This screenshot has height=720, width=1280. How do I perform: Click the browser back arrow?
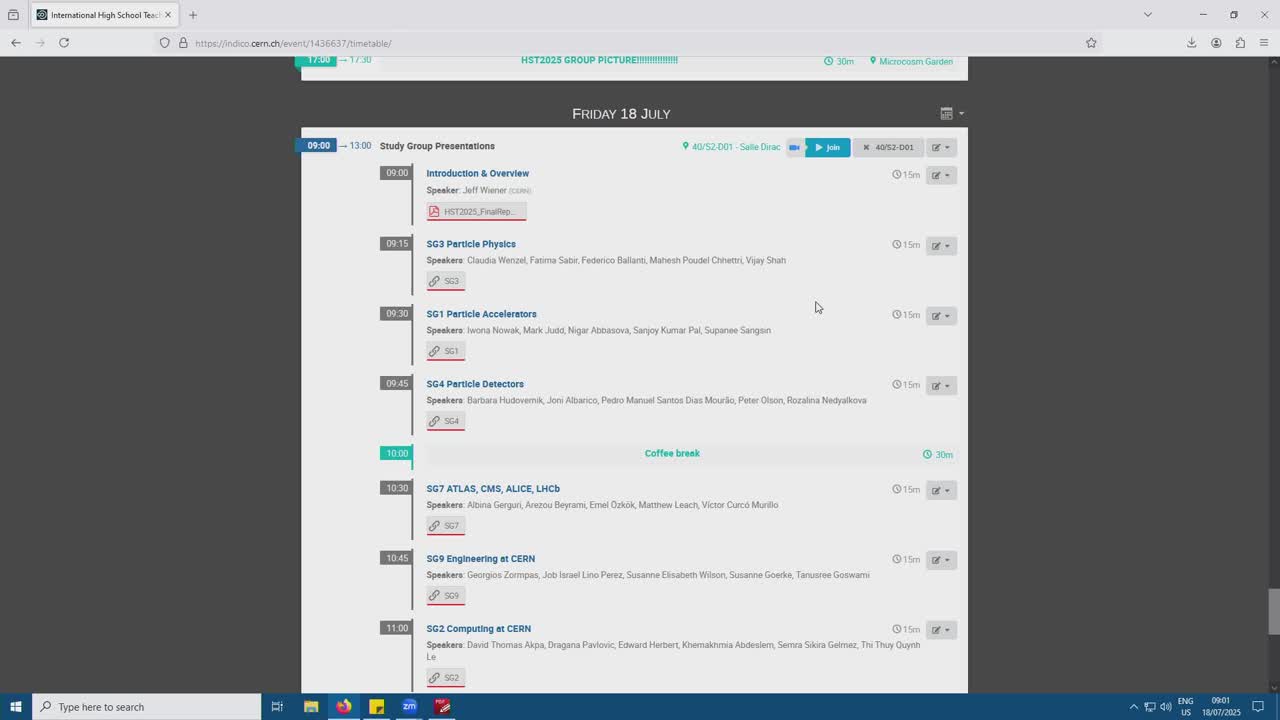tap(16, 43)
